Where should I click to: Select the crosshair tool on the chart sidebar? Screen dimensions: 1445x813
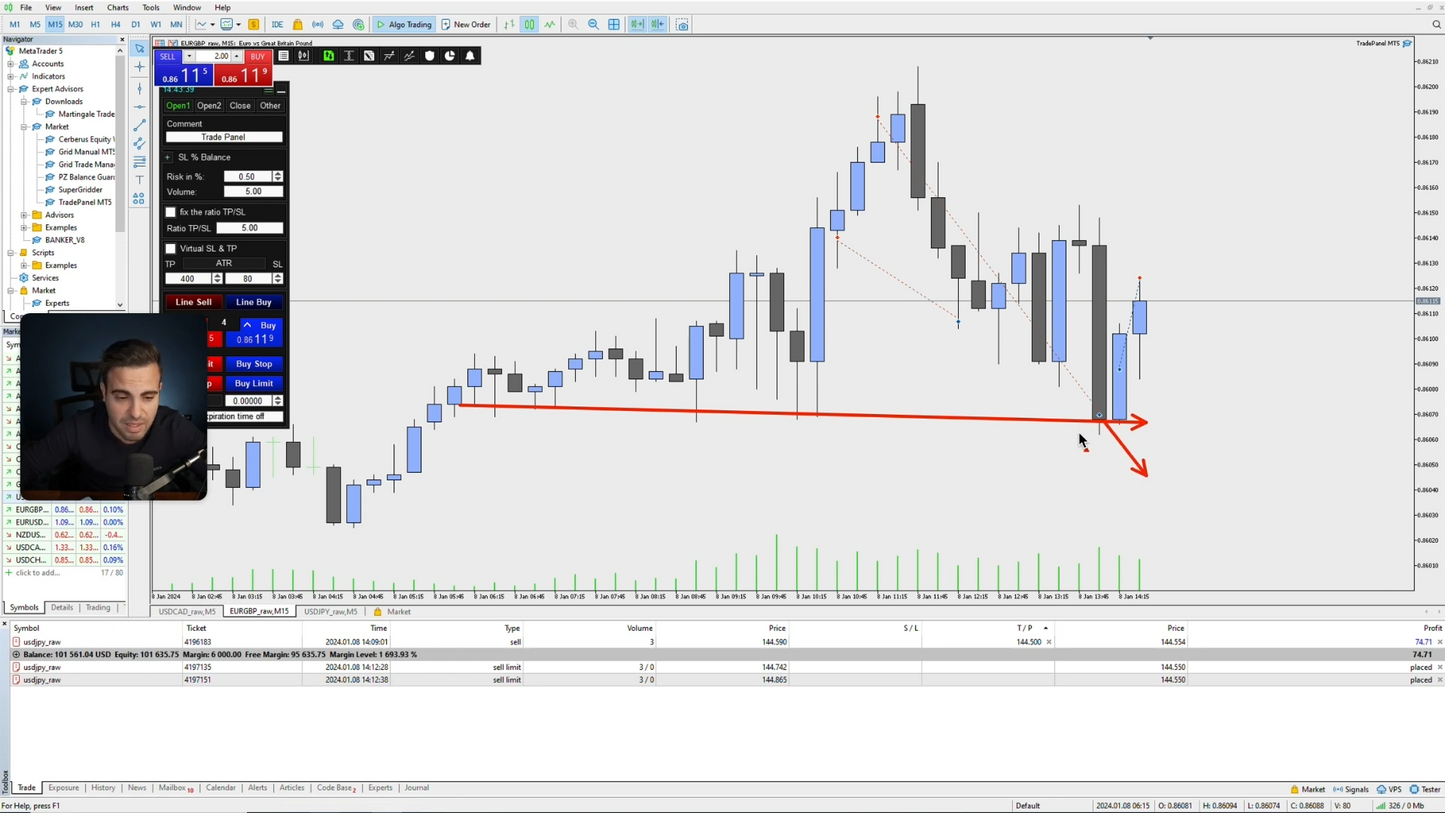pos(139,66)
